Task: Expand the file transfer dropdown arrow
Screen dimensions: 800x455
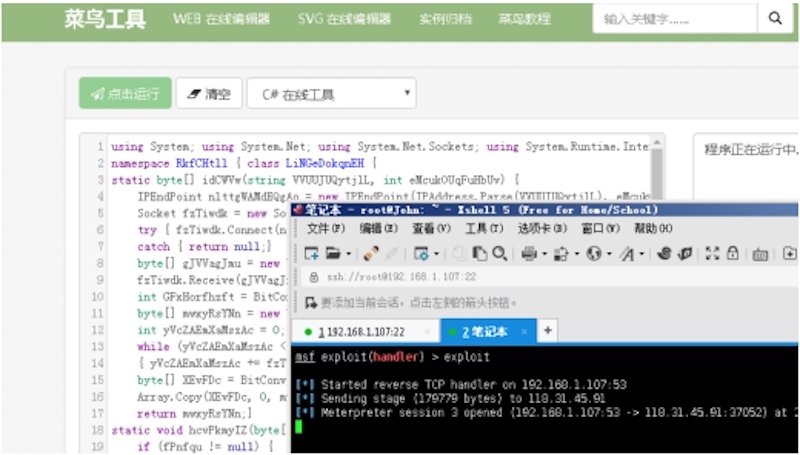Action: pos(577,254)
